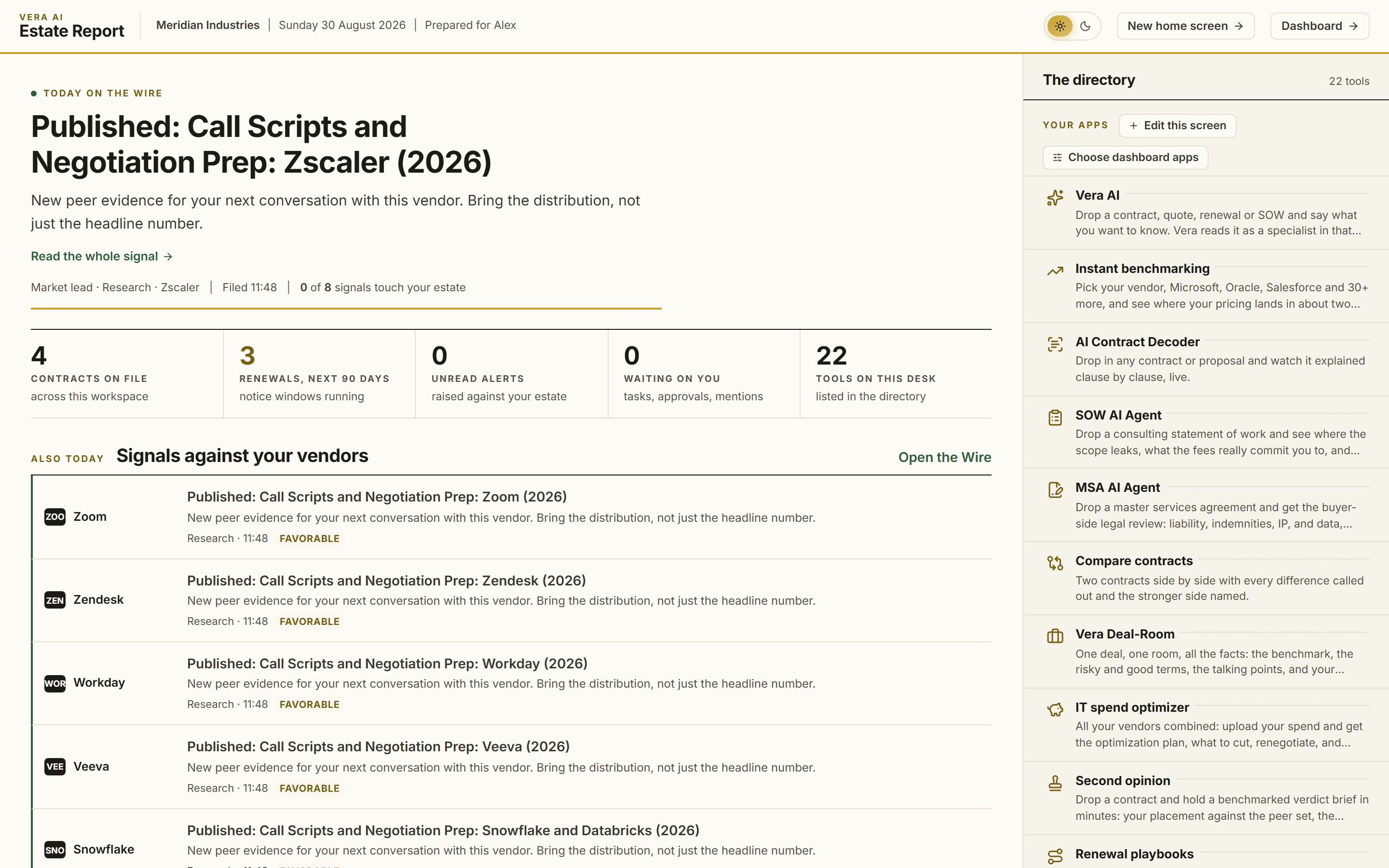Click the Tools on This Desk stat

coord(896,373)
